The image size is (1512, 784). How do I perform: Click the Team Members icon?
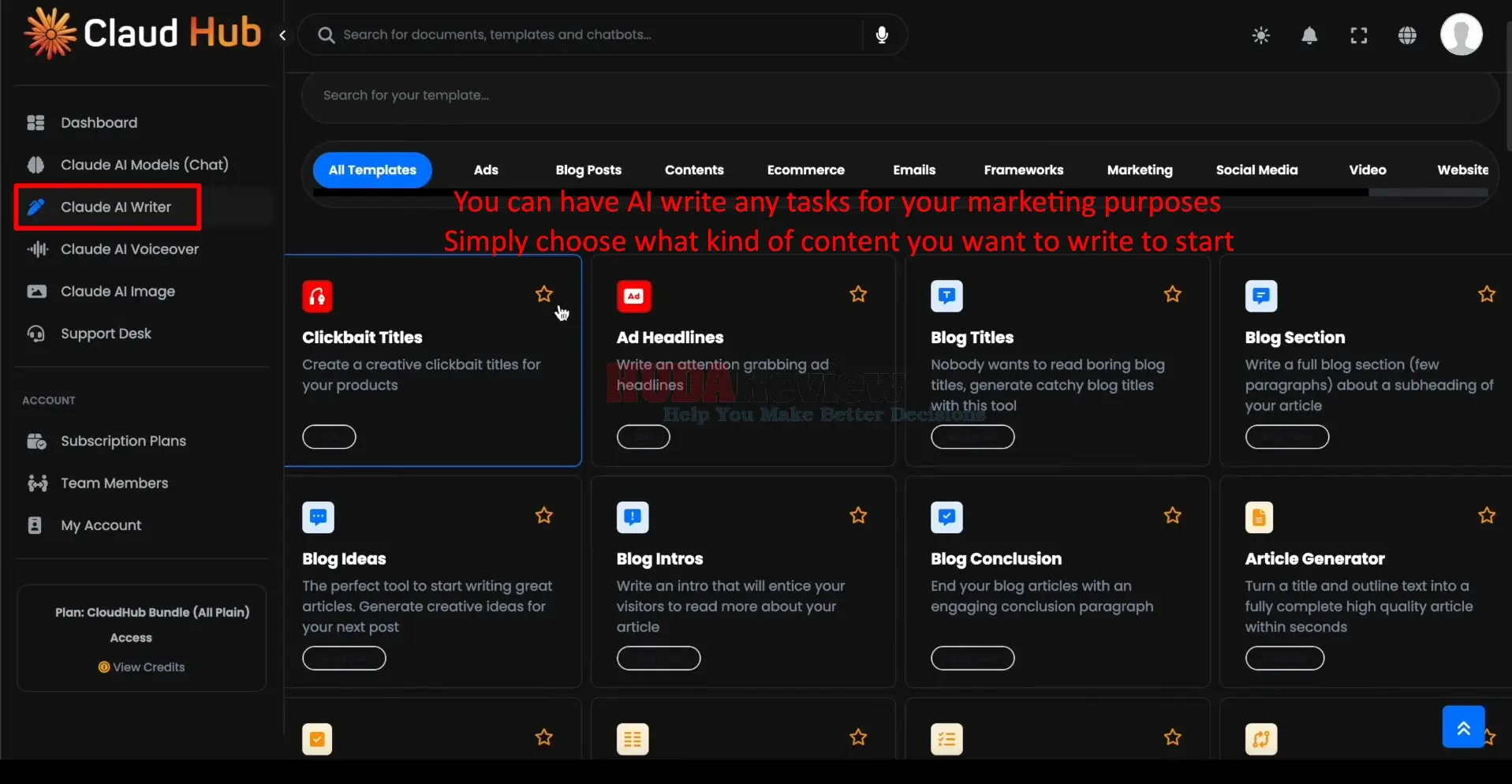[x=37, y=483]
